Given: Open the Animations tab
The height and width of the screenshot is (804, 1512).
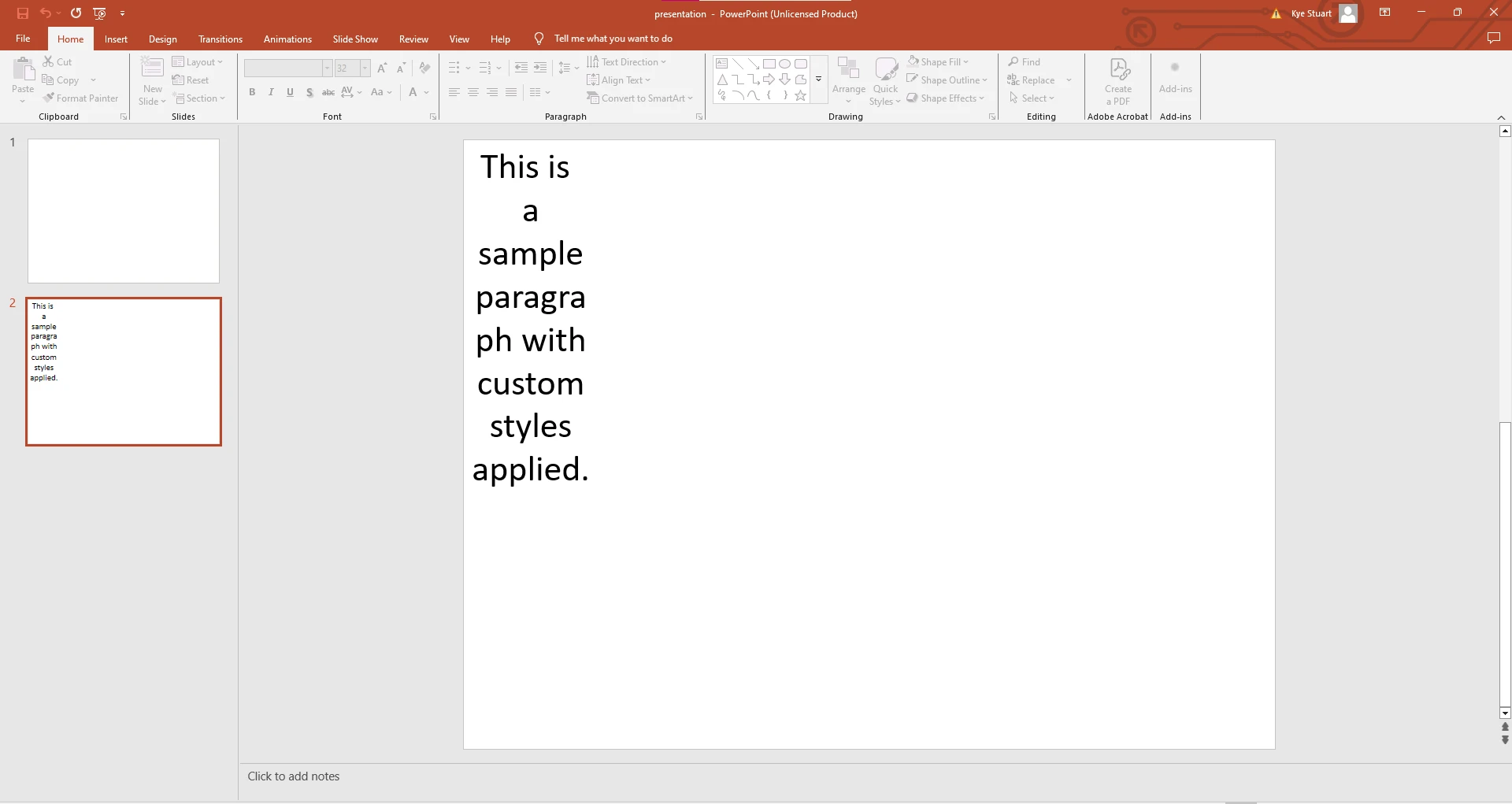Looking at the screenshot, I should click(x=287, y=39).
